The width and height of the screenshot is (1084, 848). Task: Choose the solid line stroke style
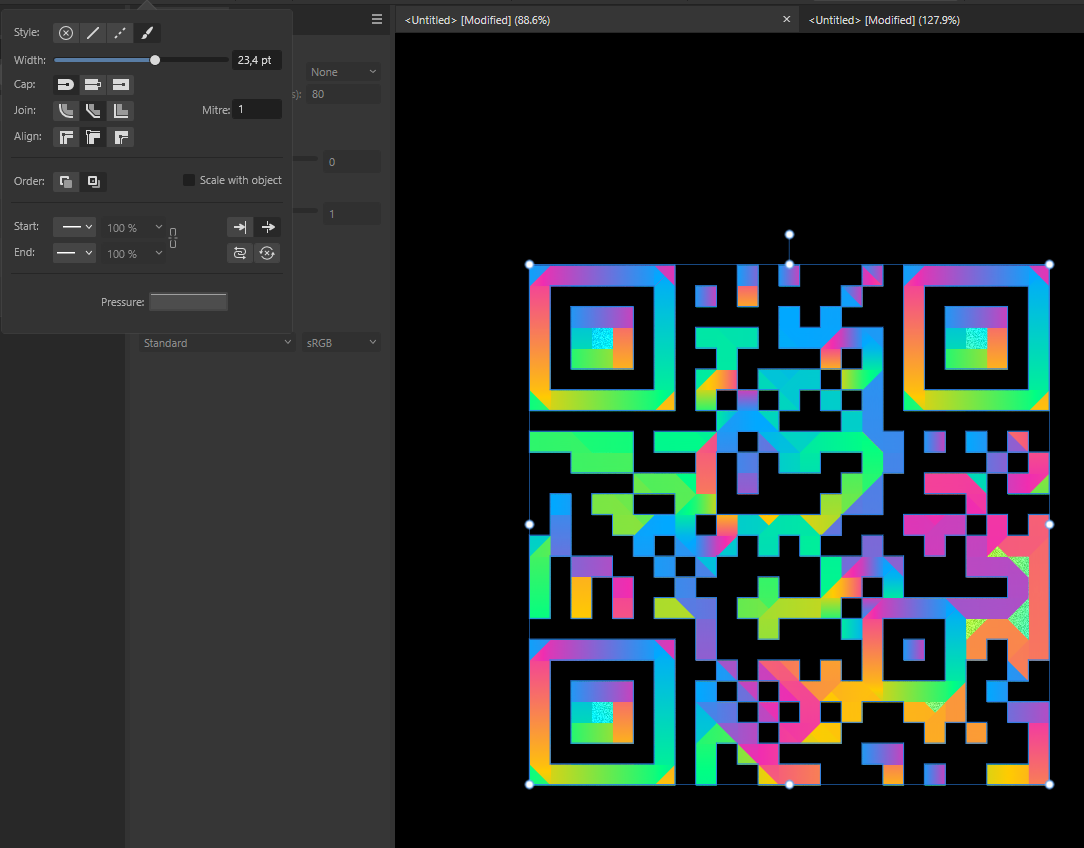[x=93, y=33]
